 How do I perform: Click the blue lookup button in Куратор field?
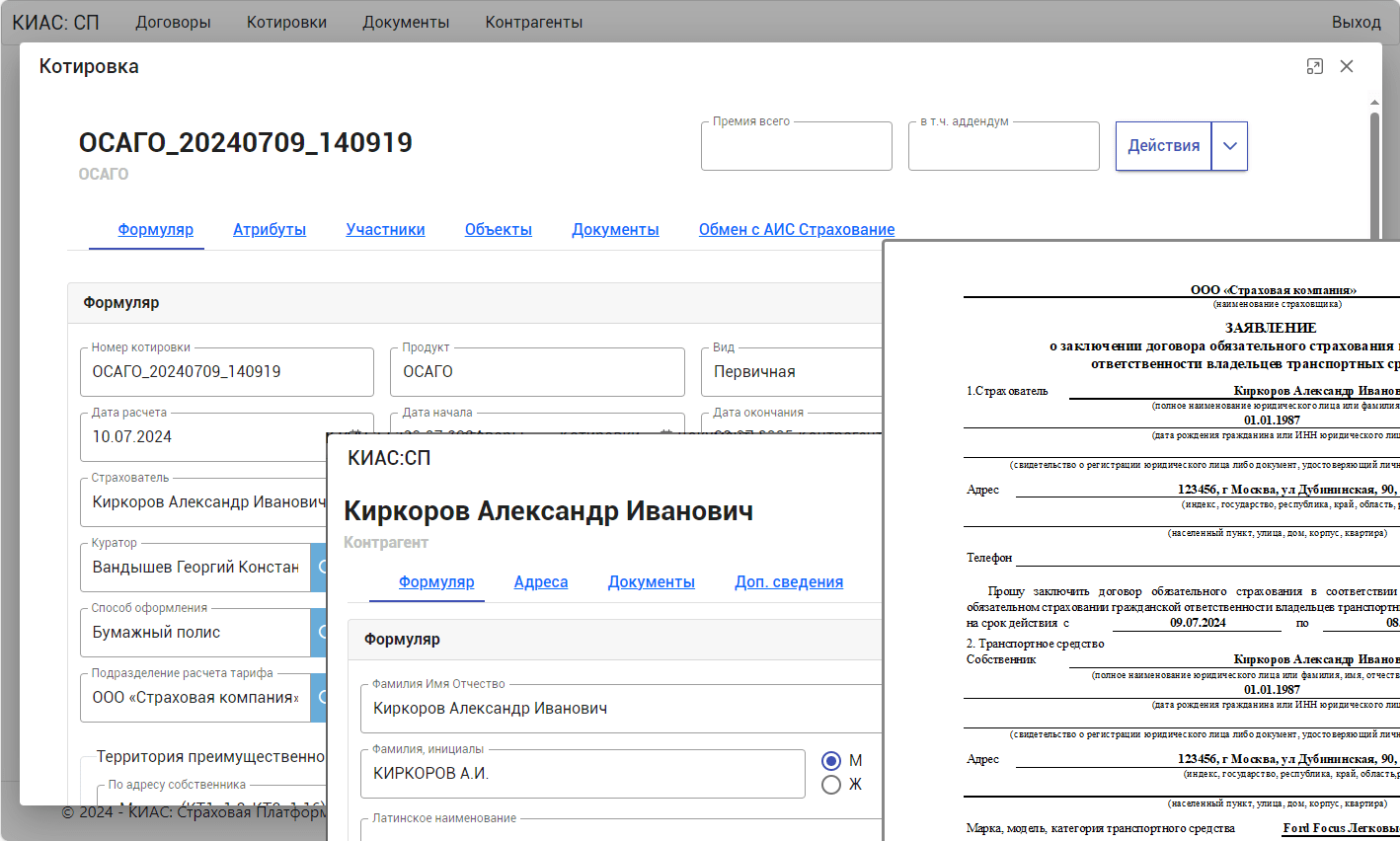(x=319, y=568)
